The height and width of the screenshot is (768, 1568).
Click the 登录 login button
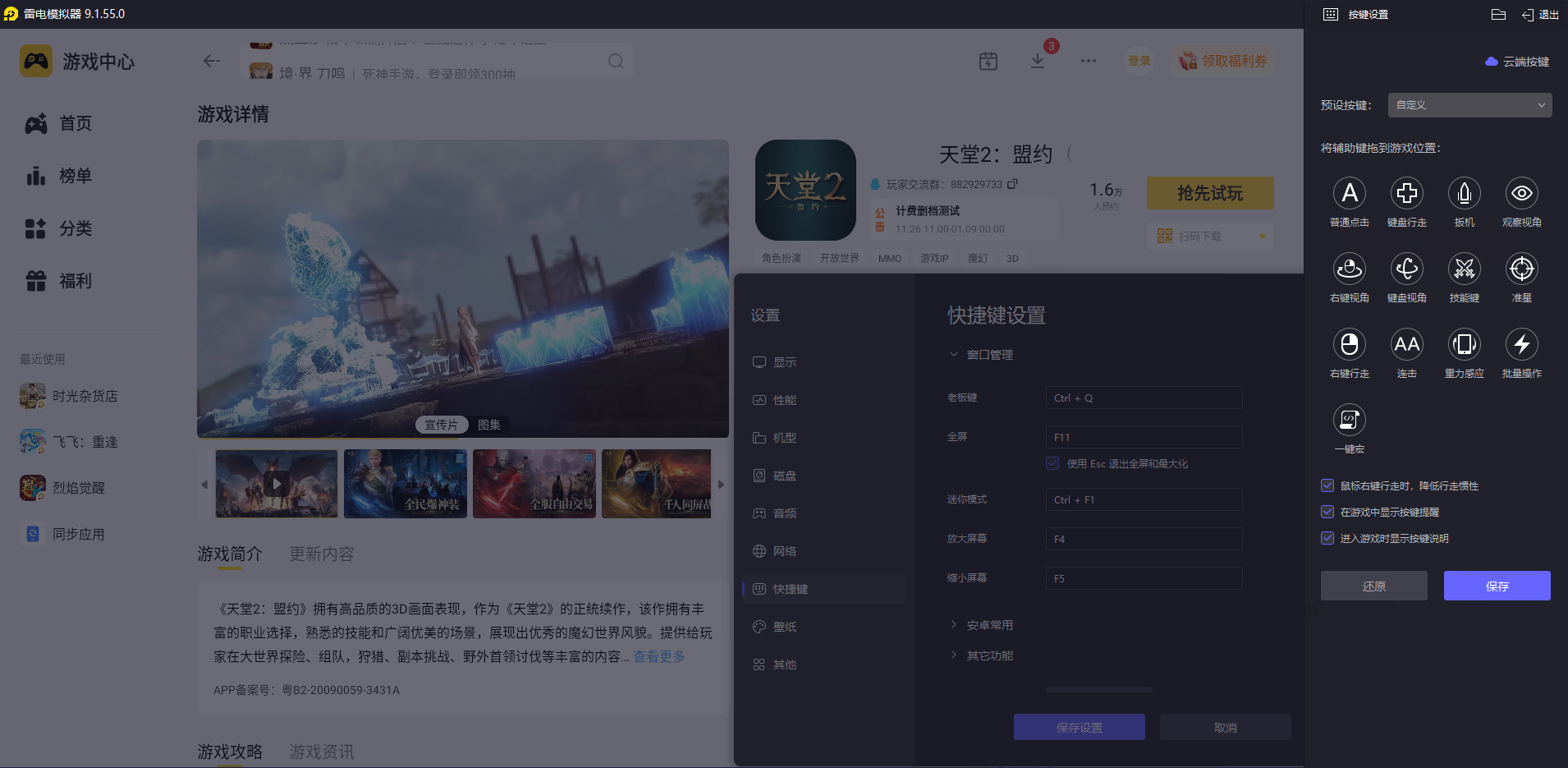pos(1139,61)
